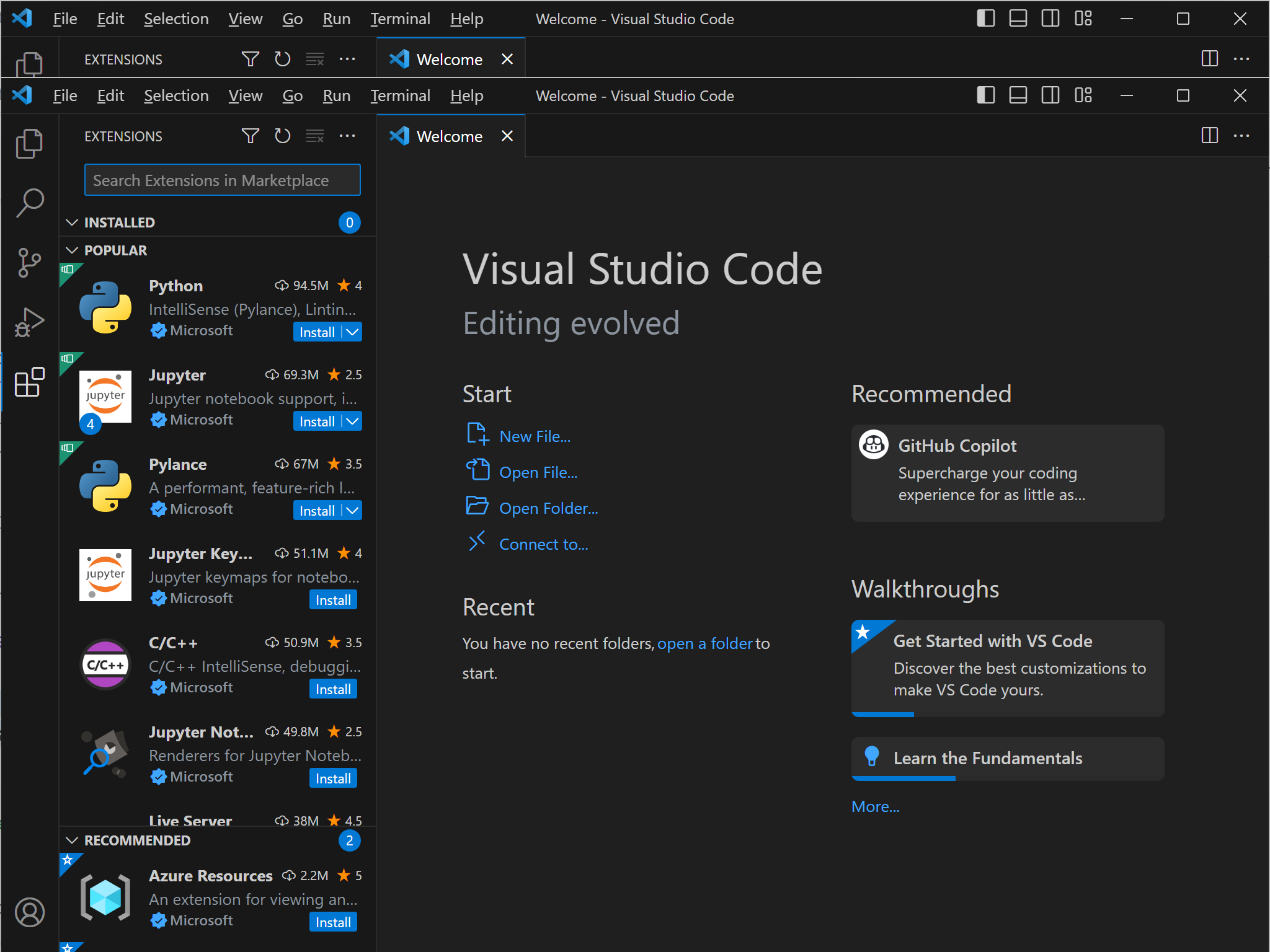Image resolution: width=1270 pixels, height=952 pixels.
Task: Click the GitHub Copilot icon
Action: click(874, 444)
